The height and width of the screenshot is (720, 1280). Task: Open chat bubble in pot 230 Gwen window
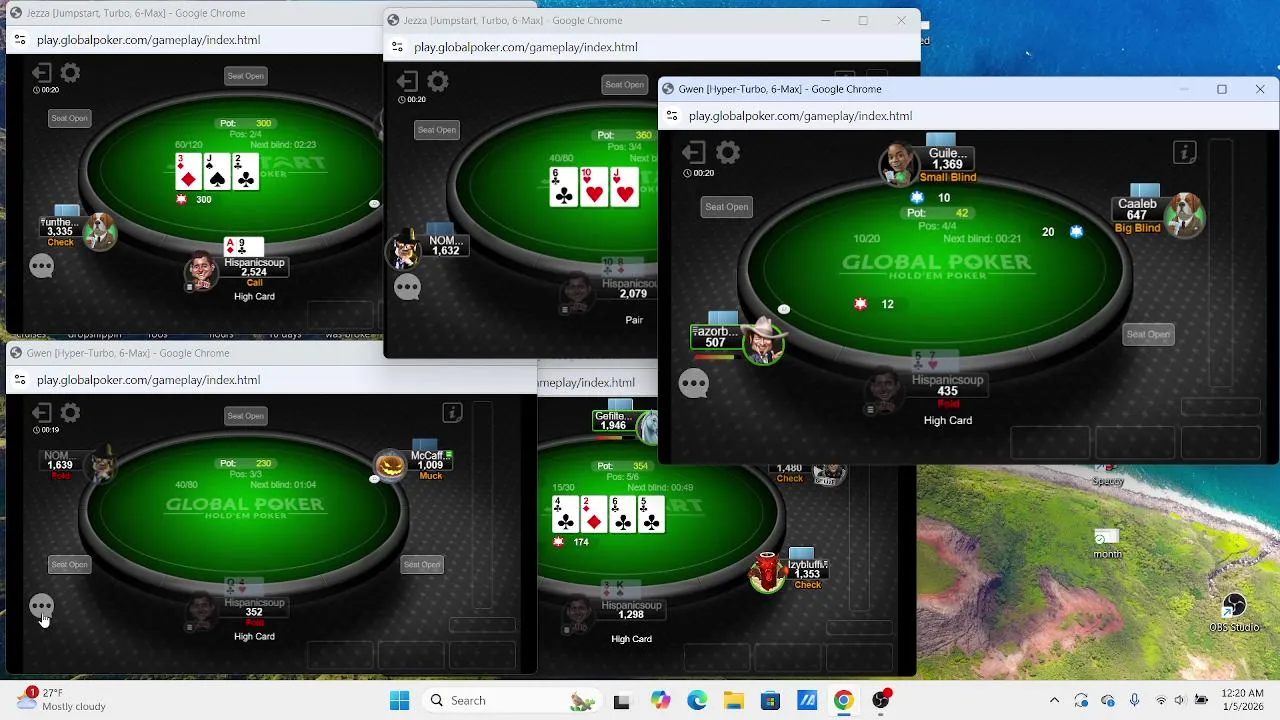42,607
